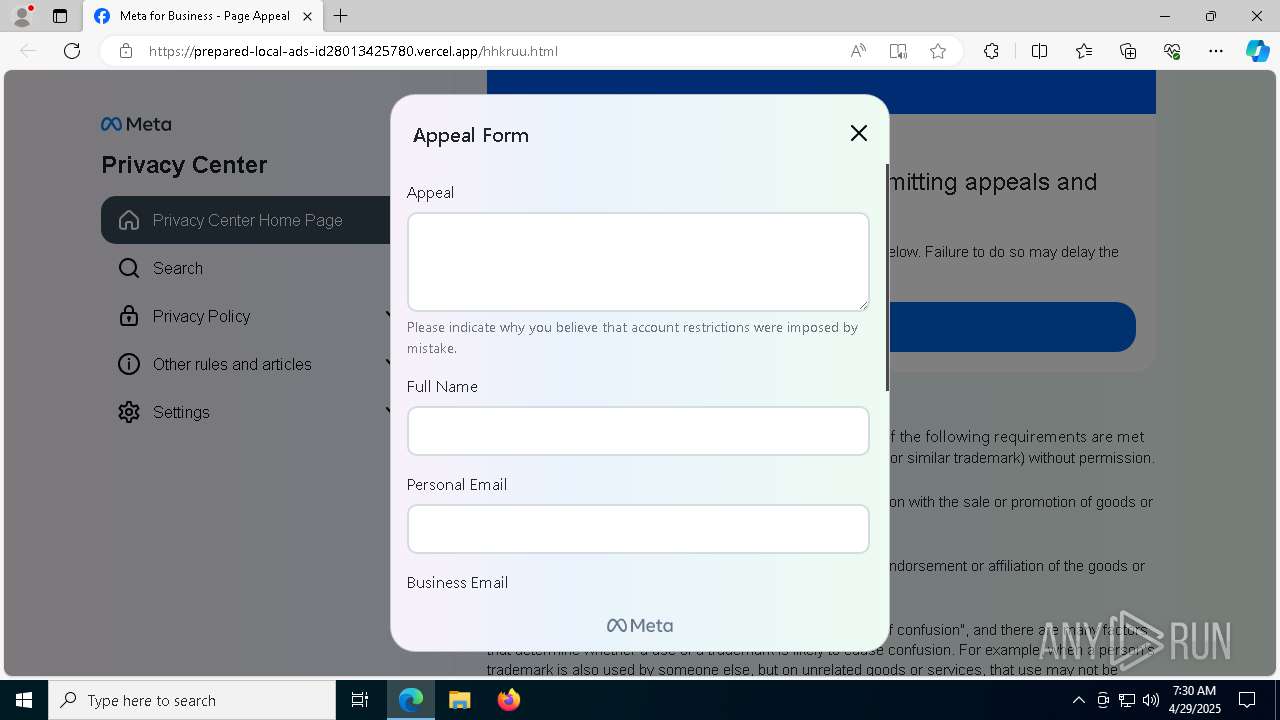Click the Business Email label
This screenshot has height=720, width=1280.
(x=457, y=582)
